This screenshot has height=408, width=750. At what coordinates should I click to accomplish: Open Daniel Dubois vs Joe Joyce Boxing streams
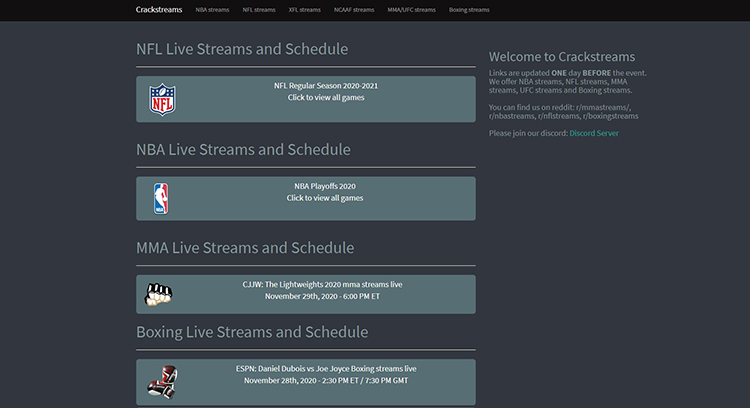click(326, 369)
